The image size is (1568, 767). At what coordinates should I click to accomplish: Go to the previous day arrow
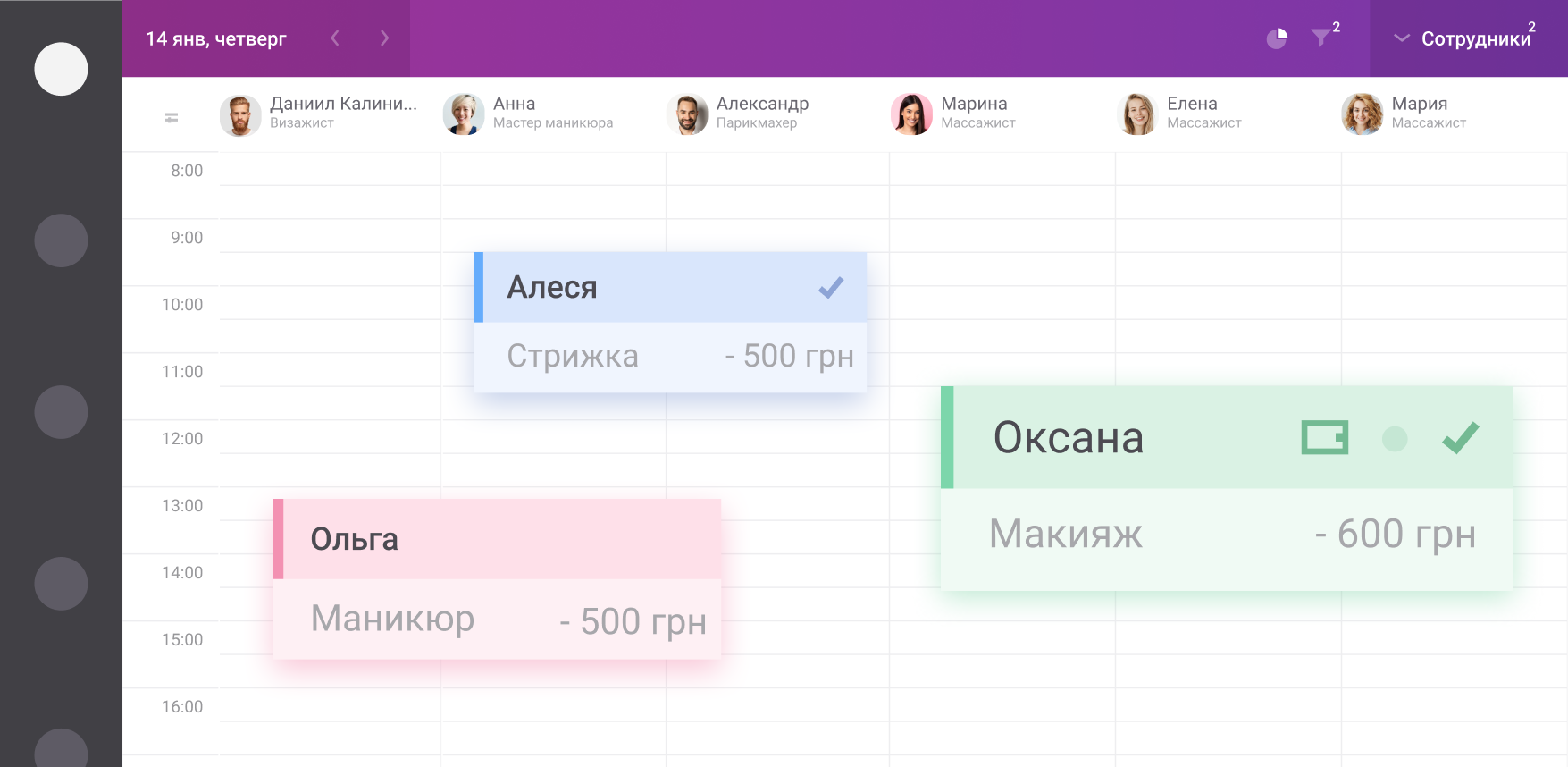pos(335,38)
